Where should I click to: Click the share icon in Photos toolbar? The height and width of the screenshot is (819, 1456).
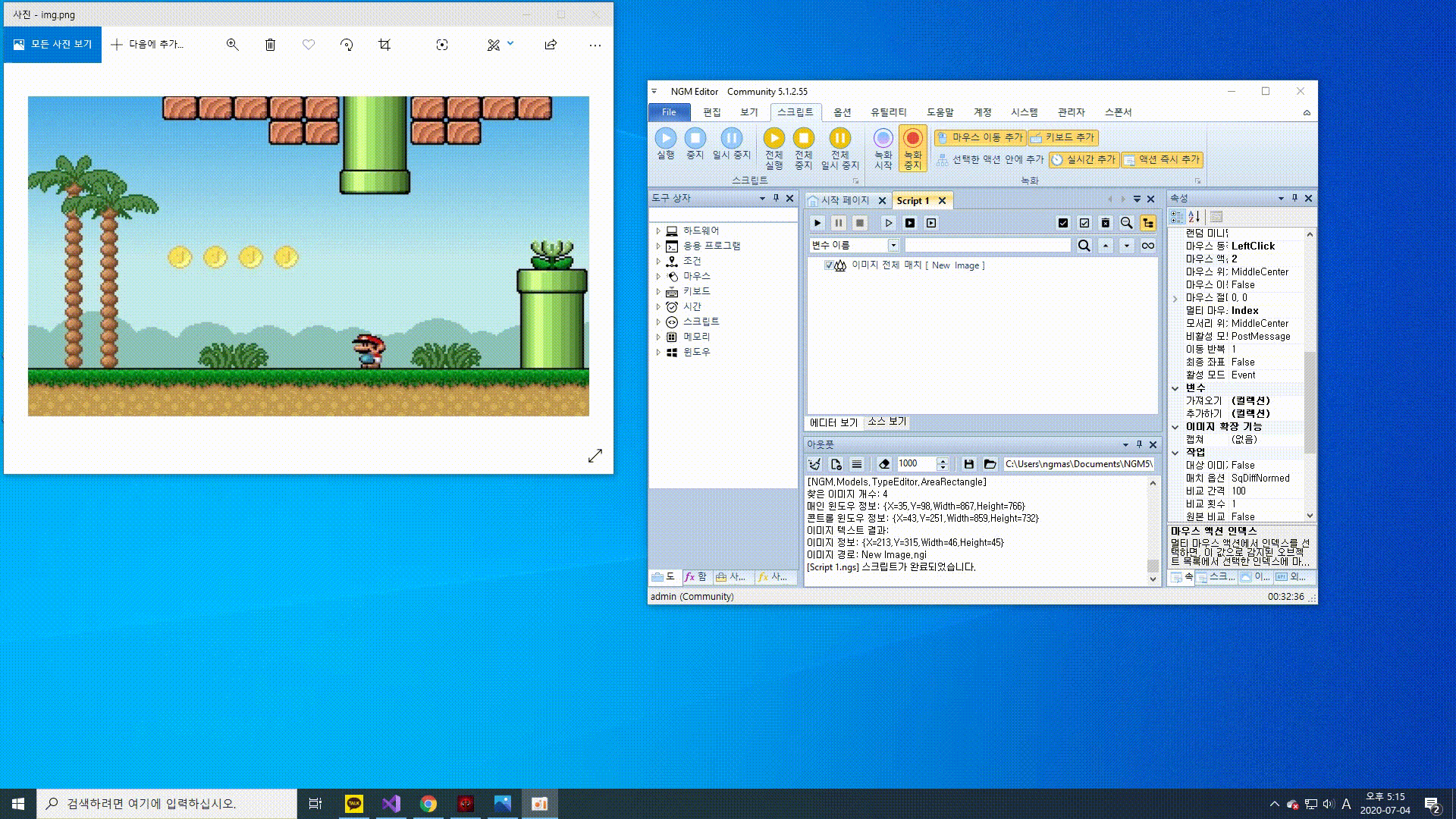coord(551,45)
